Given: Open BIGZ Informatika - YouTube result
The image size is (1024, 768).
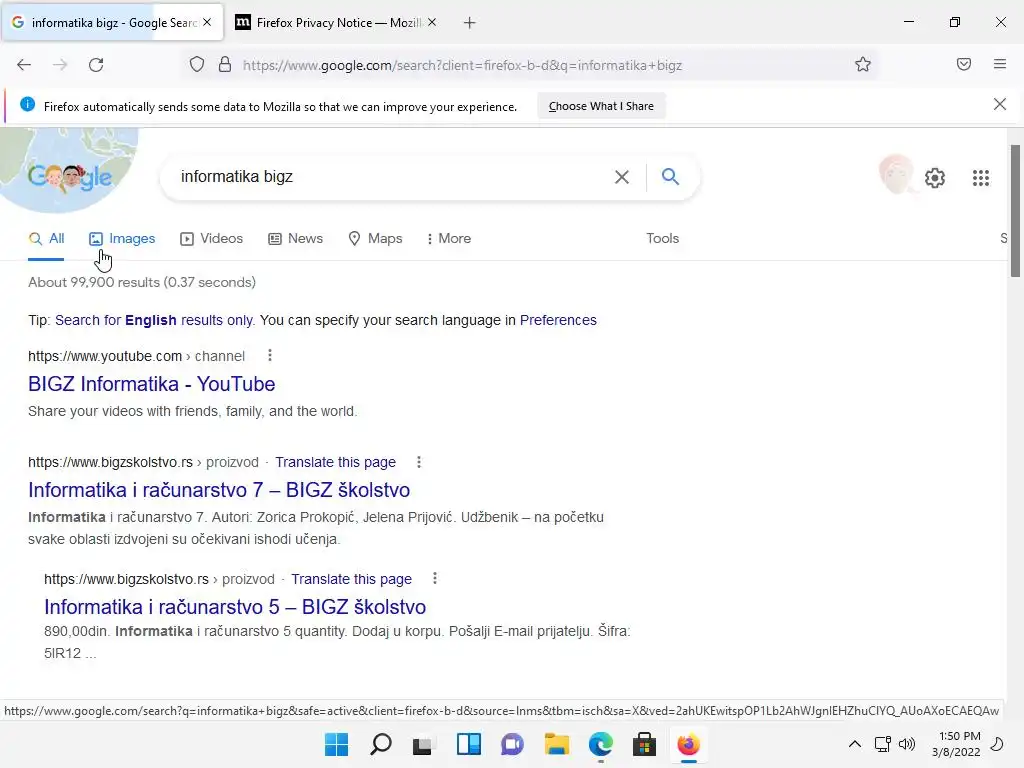Looking at the screenshot, I should [x=152, y=384].
